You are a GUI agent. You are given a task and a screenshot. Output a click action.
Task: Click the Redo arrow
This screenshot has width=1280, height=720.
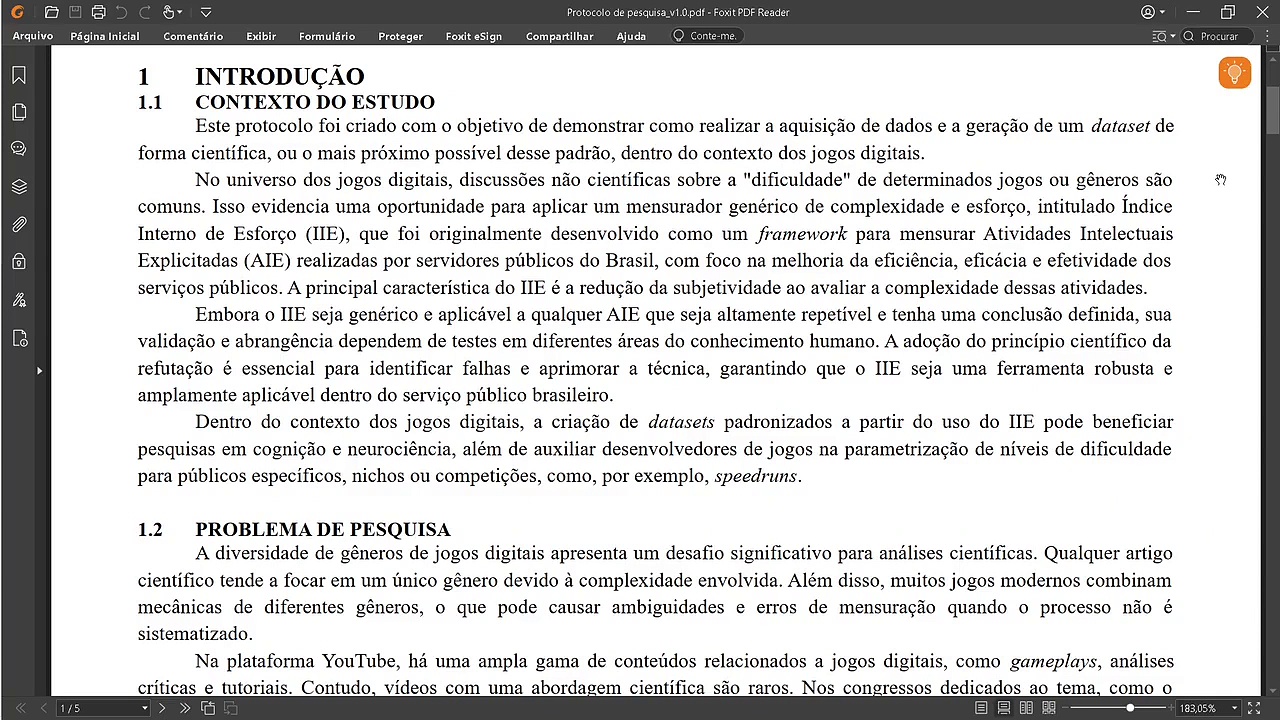pyautogui.click(x=144, y=12)
